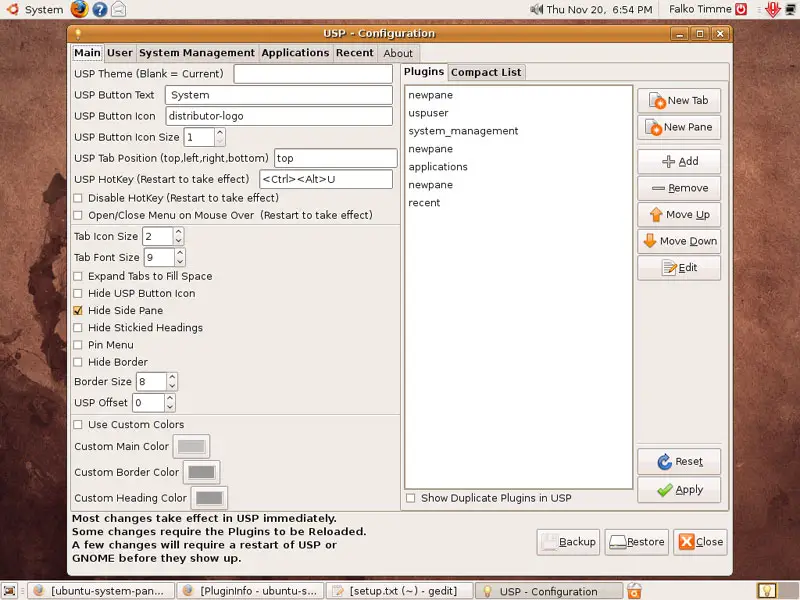Move the plugin up with Move Up
The height and width of the screenshot is (600, 800).
tap(679, 215)
